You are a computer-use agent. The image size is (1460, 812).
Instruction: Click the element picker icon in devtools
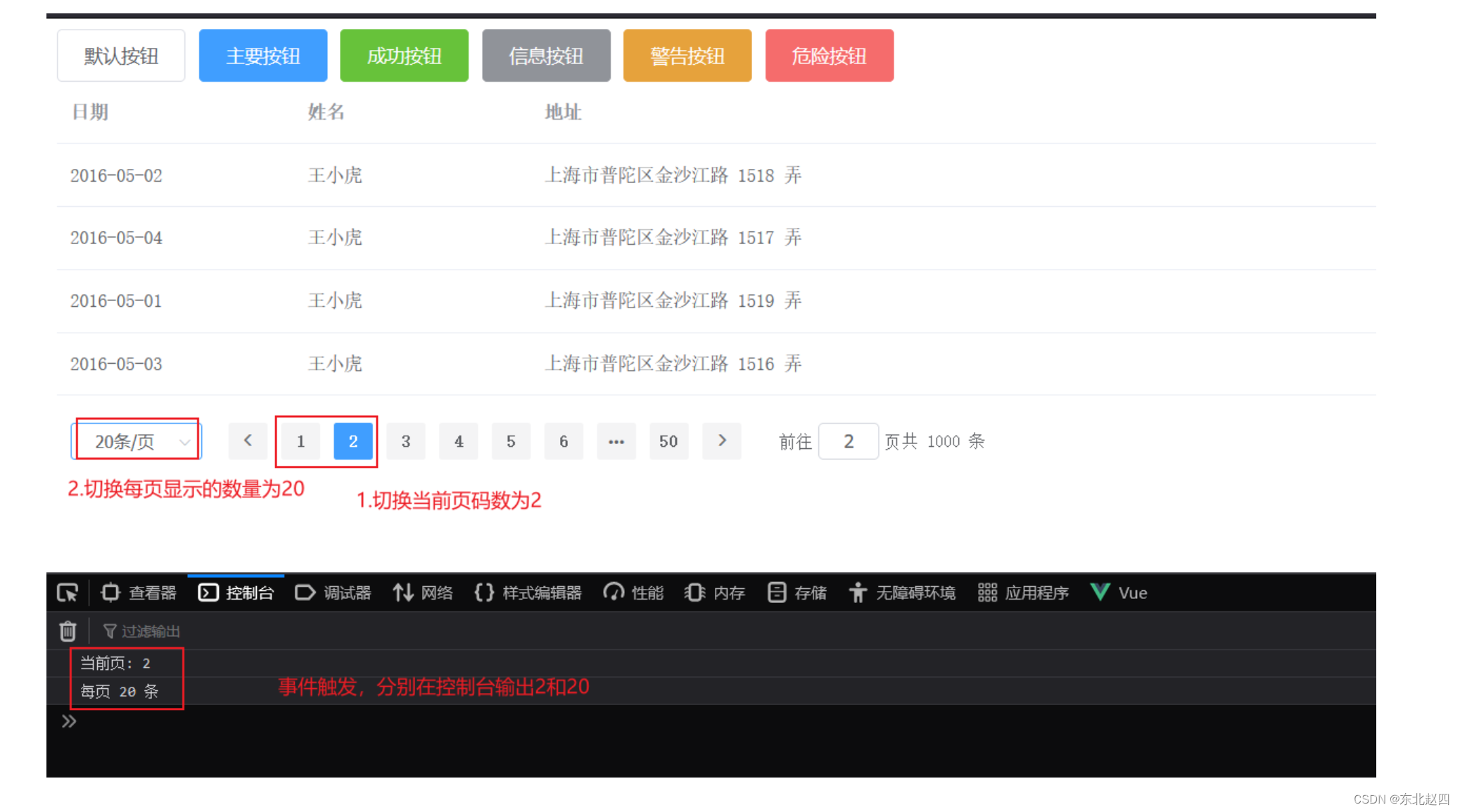68,593
